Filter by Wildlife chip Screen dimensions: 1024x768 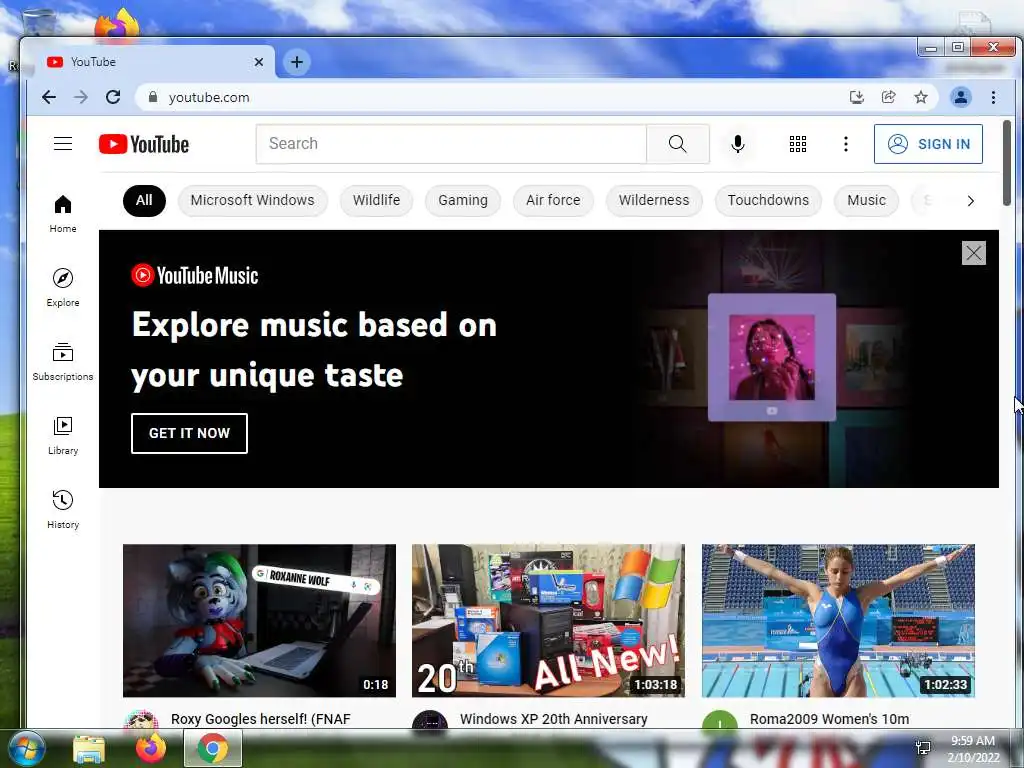point(377,200)
